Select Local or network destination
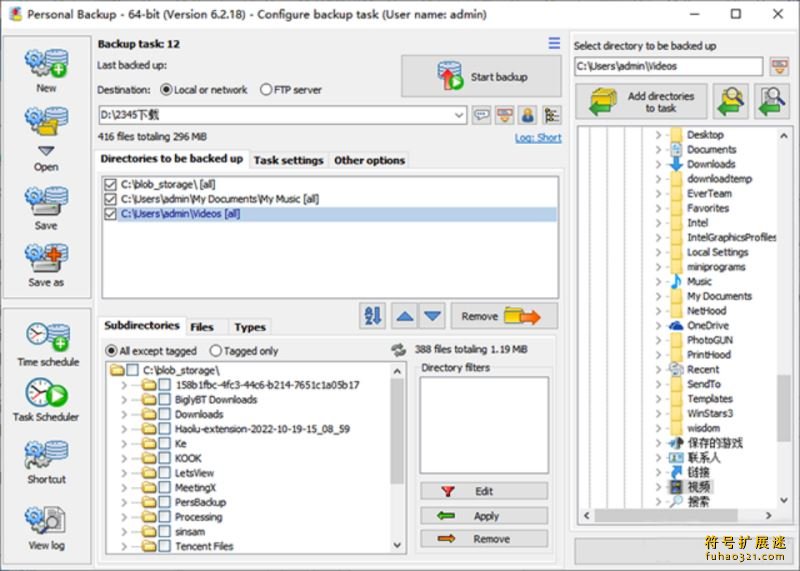800x571 pixels. 204,90
